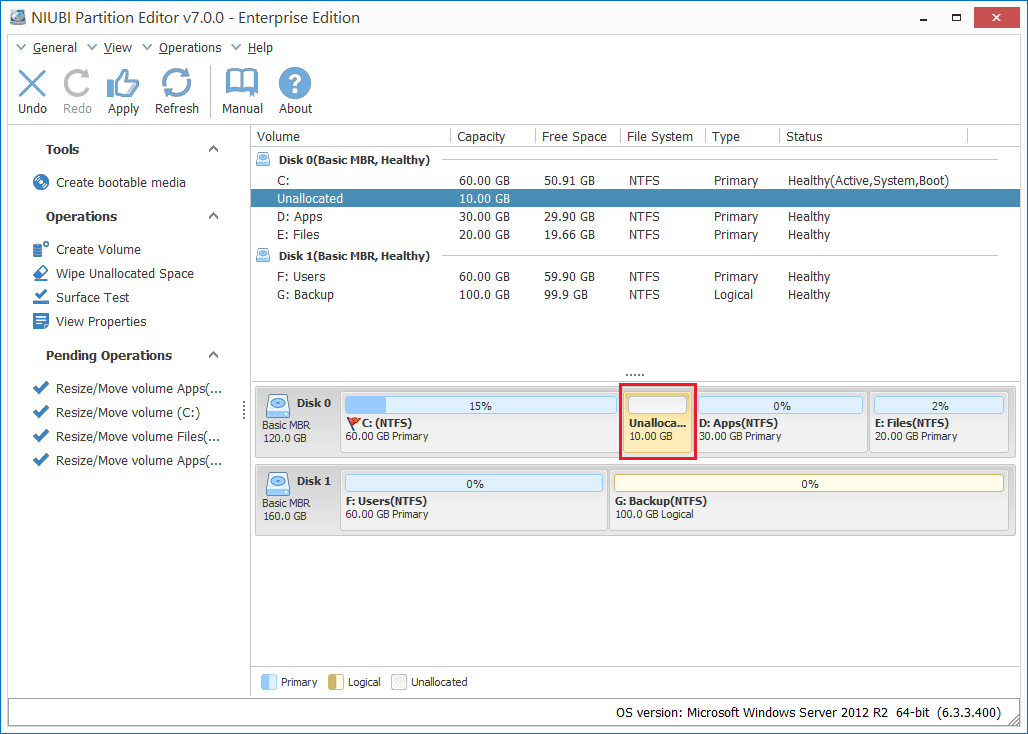Click Disk 0 drive icon in disk map
The image size is (1028, 734).
[x=278, y=406]
